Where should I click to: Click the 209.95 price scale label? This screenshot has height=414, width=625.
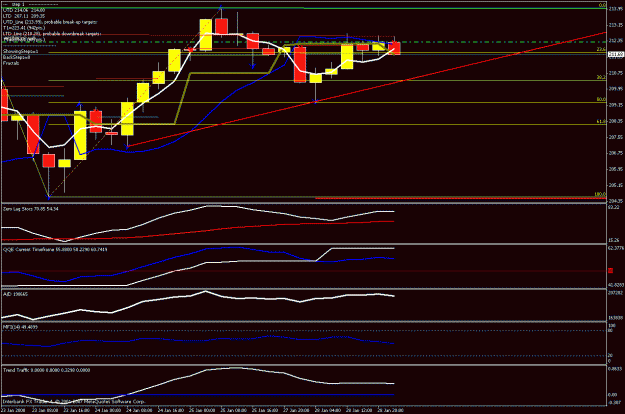(x=616, y=89)
